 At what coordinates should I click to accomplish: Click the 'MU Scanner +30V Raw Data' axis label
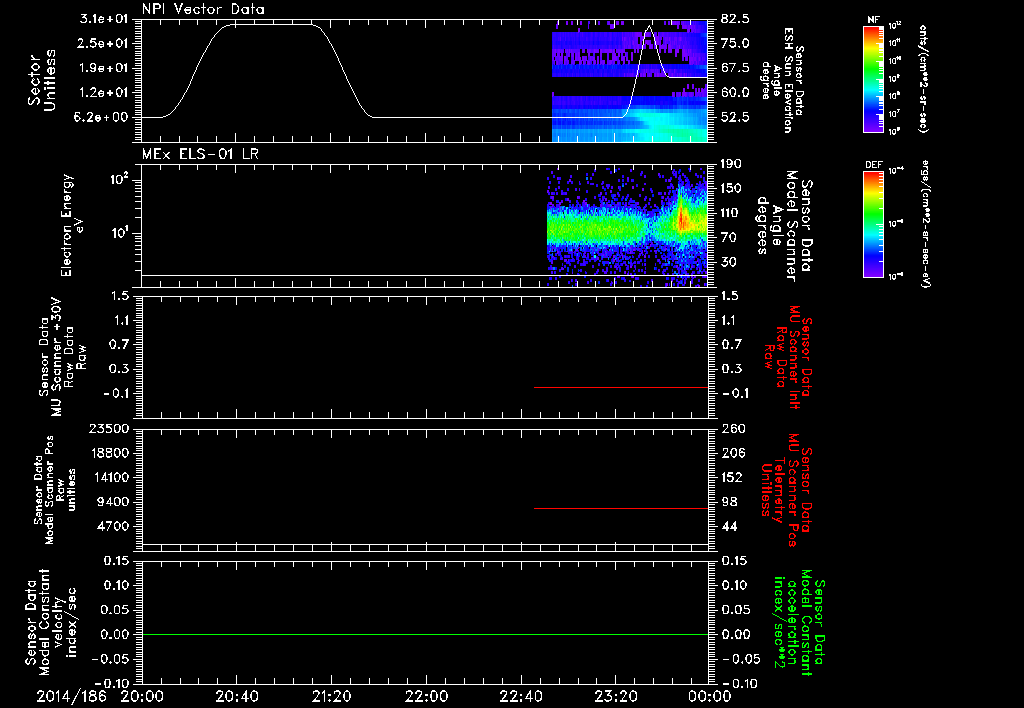[x=61, y=356]
